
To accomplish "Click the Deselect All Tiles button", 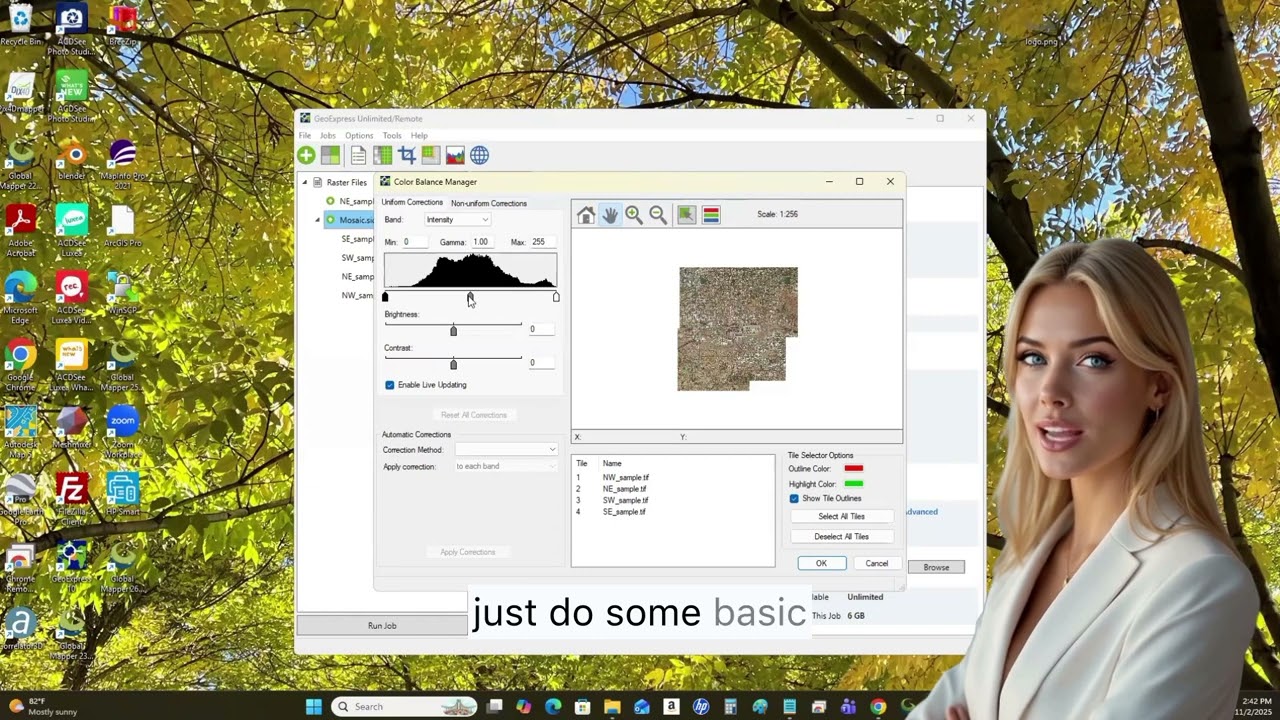I will [841, 537].
